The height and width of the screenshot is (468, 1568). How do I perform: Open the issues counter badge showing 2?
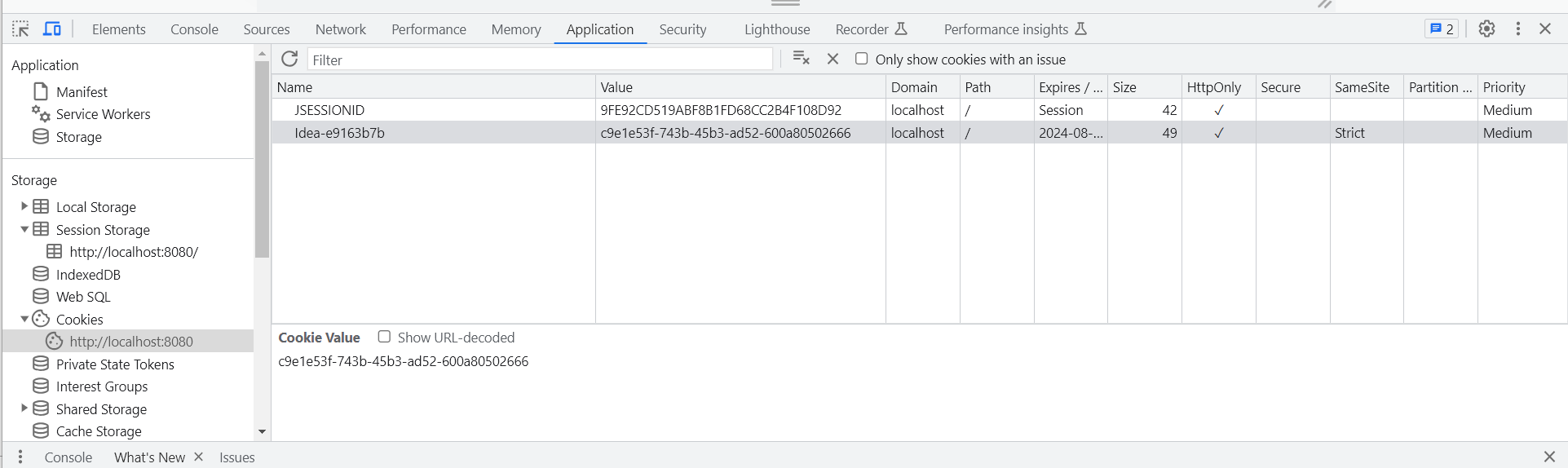[x=1442, y=29]
